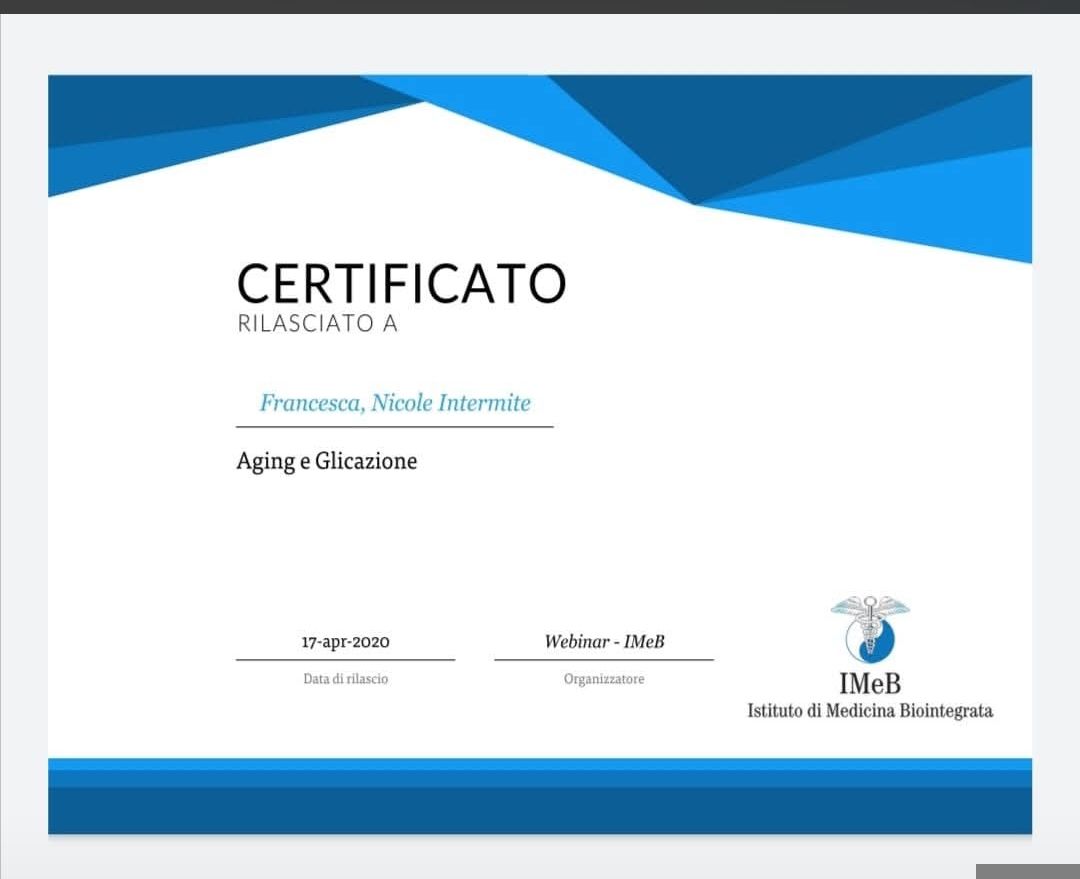Viewport: 1080px width, 879px height.
Task: Click the Webinar - IMeB organizer value
Action: tap(604, 642)
